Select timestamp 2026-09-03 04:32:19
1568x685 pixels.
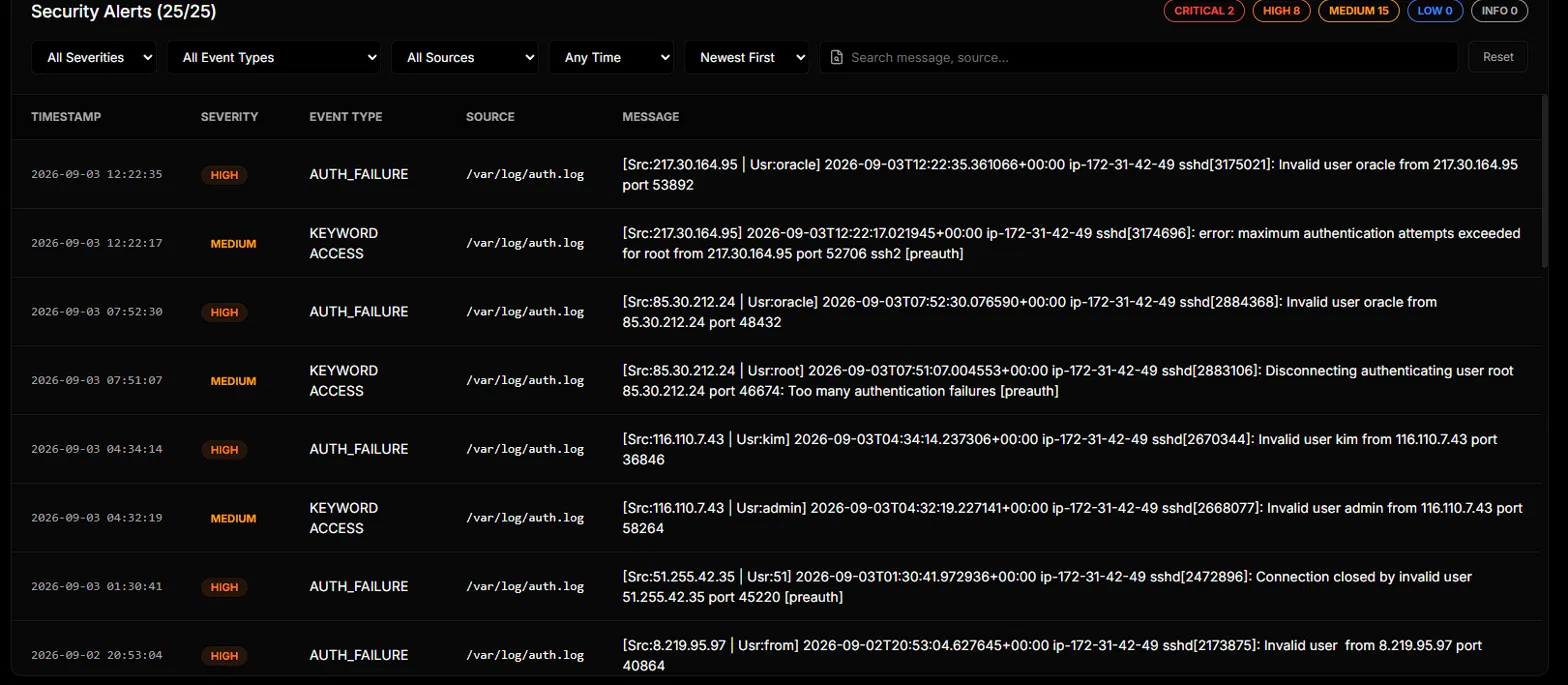96,518
